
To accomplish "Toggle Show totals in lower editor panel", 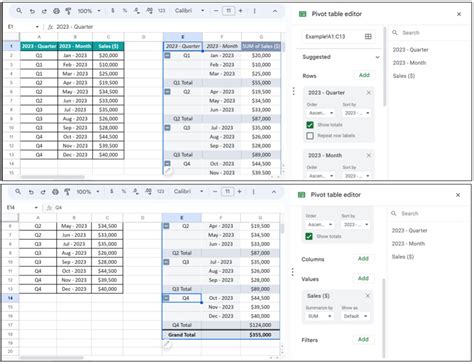I will (x=309, y=236).
